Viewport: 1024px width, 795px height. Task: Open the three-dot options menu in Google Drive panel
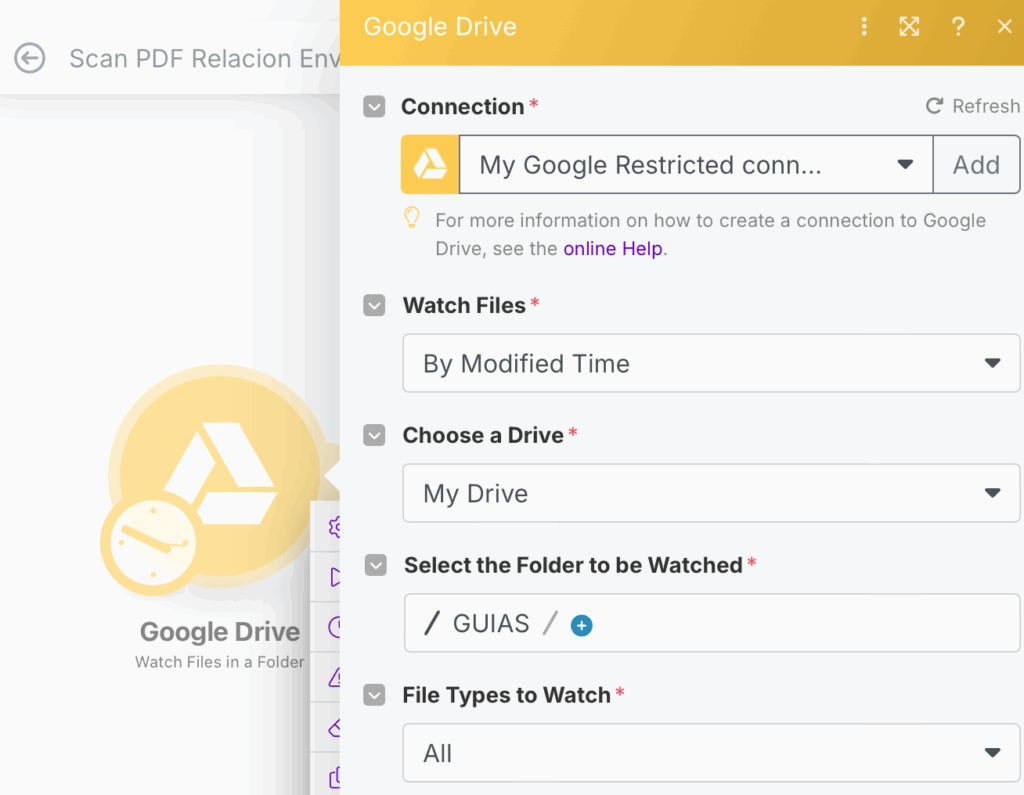click(864, 26)
